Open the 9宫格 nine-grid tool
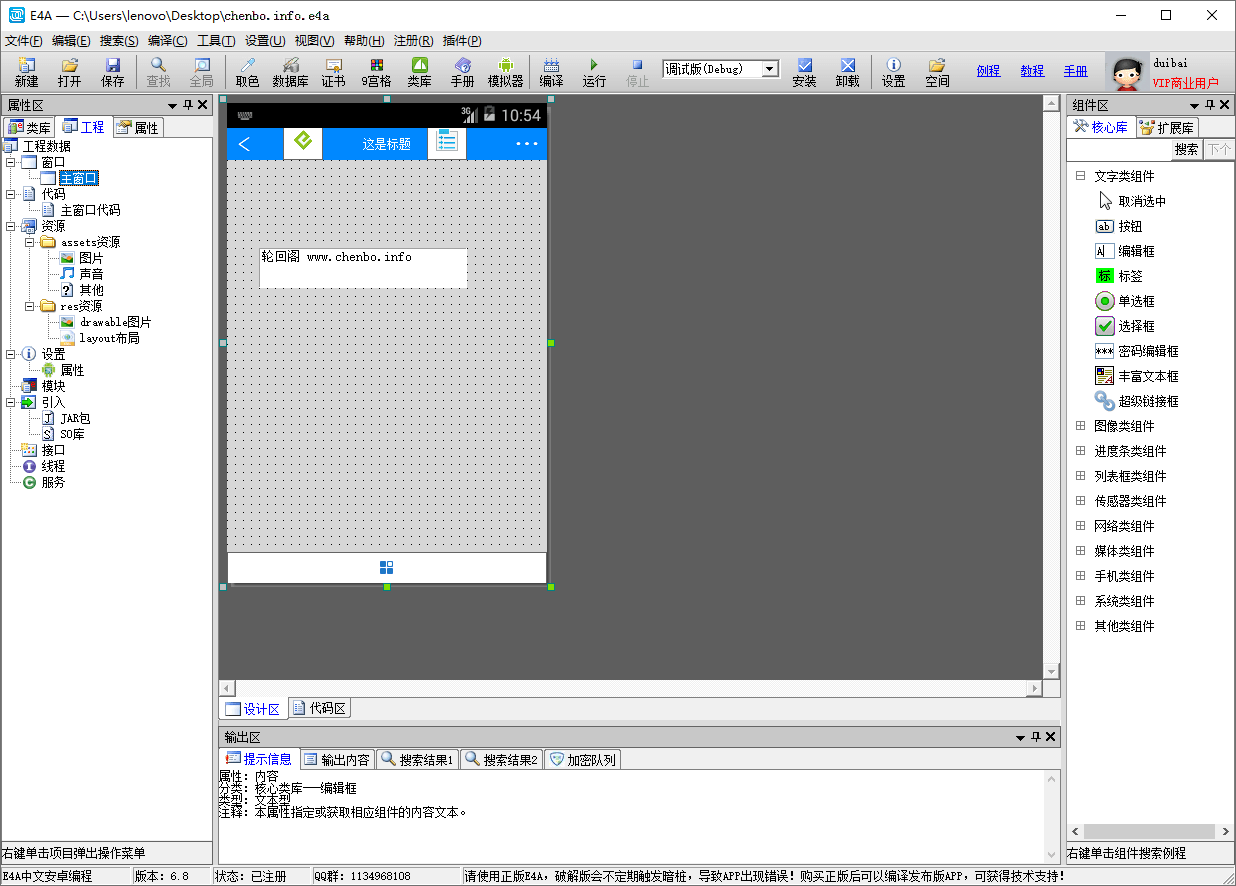This screenshot has height=886, width=1236. pyautogui.click(x=376, y=72)
